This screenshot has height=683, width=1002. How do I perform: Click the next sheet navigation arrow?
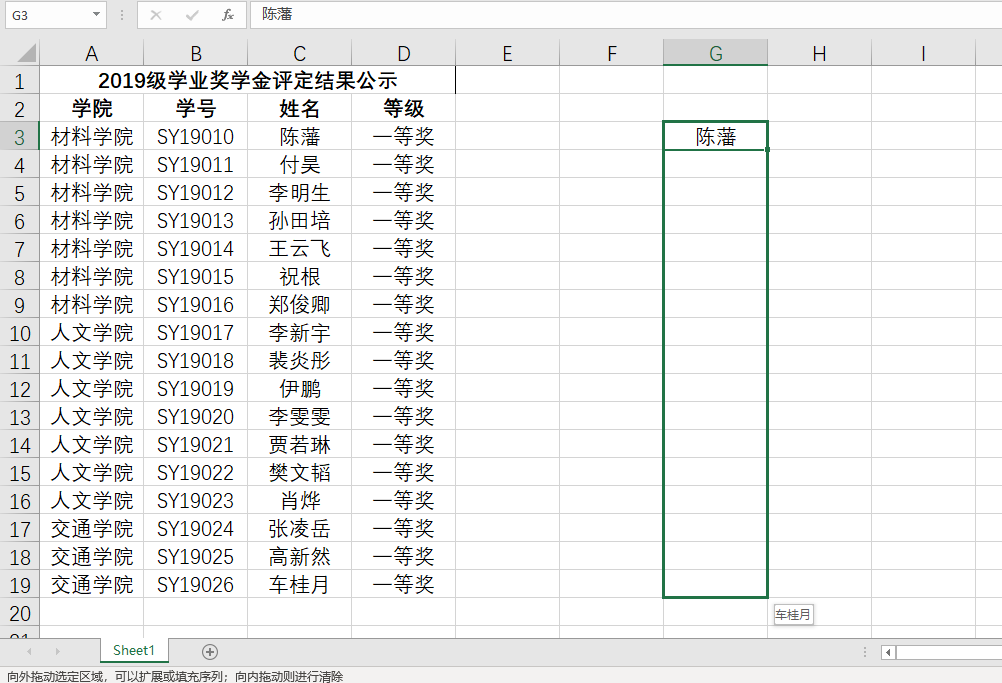(x=58, y=651)
